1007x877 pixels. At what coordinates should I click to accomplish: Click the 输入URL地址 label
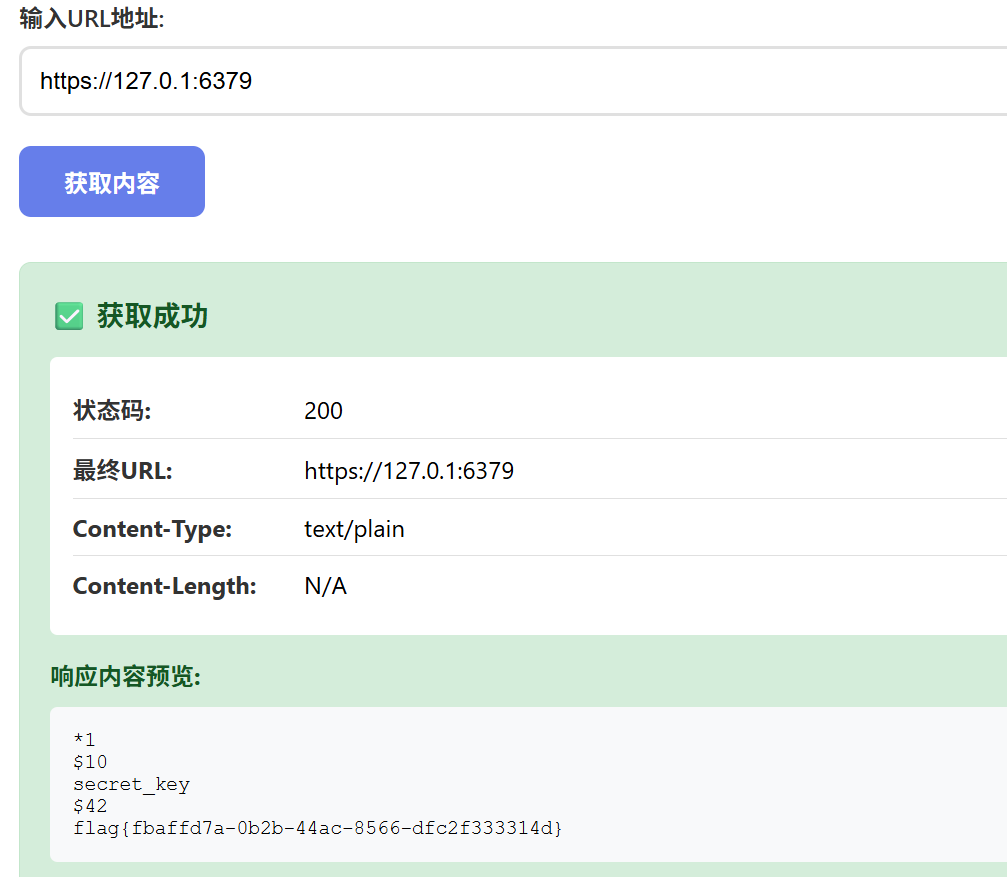(91, 18)
